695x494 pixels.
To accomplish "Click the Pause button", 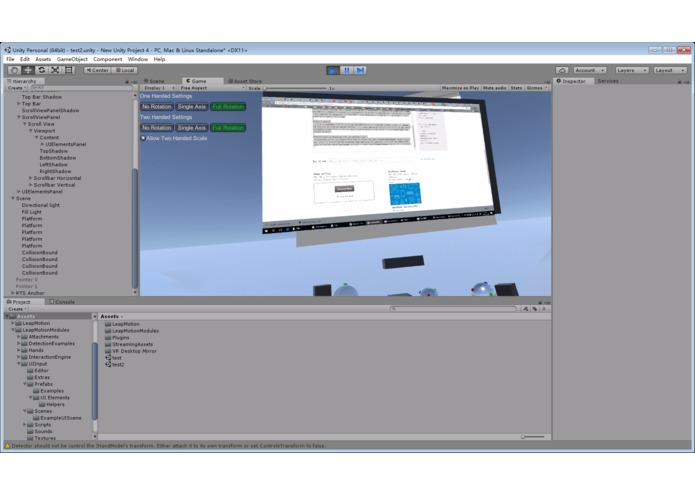I will click(x=347, y=70).
